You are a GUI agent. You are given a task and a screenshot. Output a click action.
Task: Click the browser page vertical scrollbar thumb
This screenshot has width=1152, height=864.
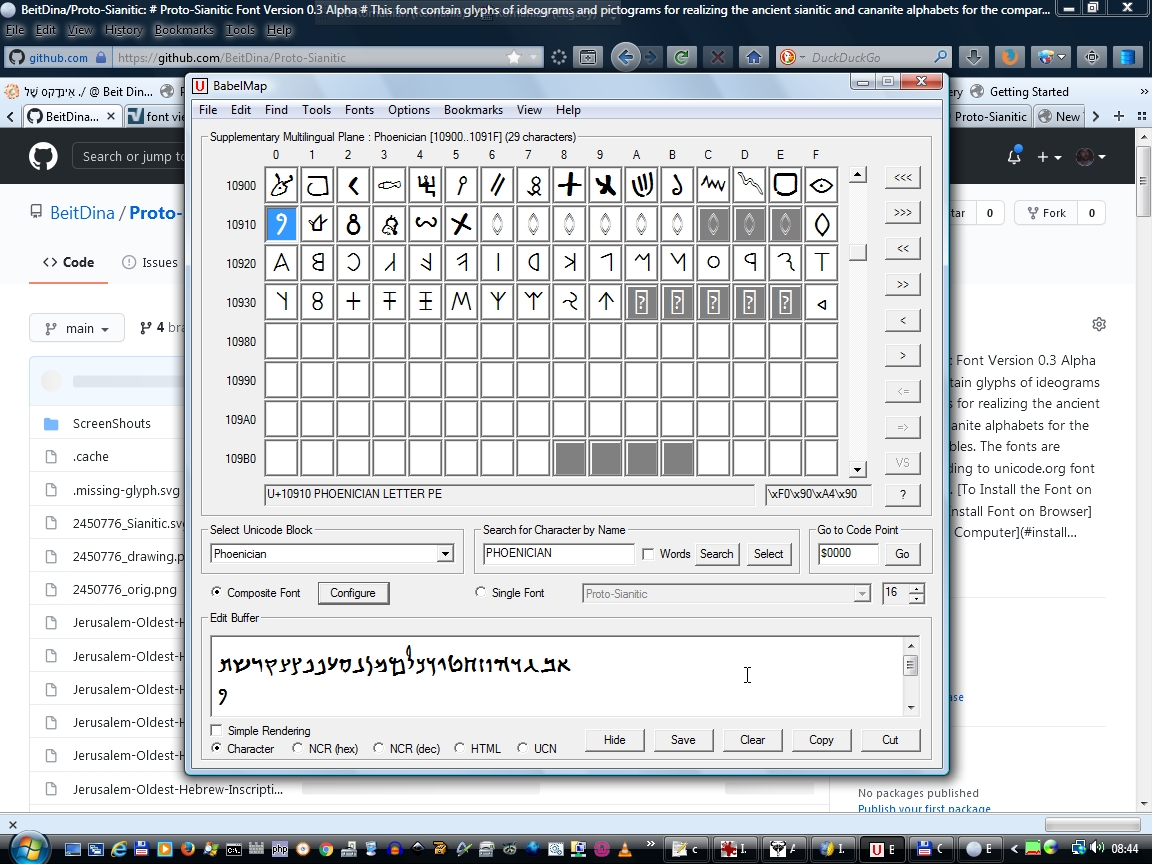pos(1144,179)
